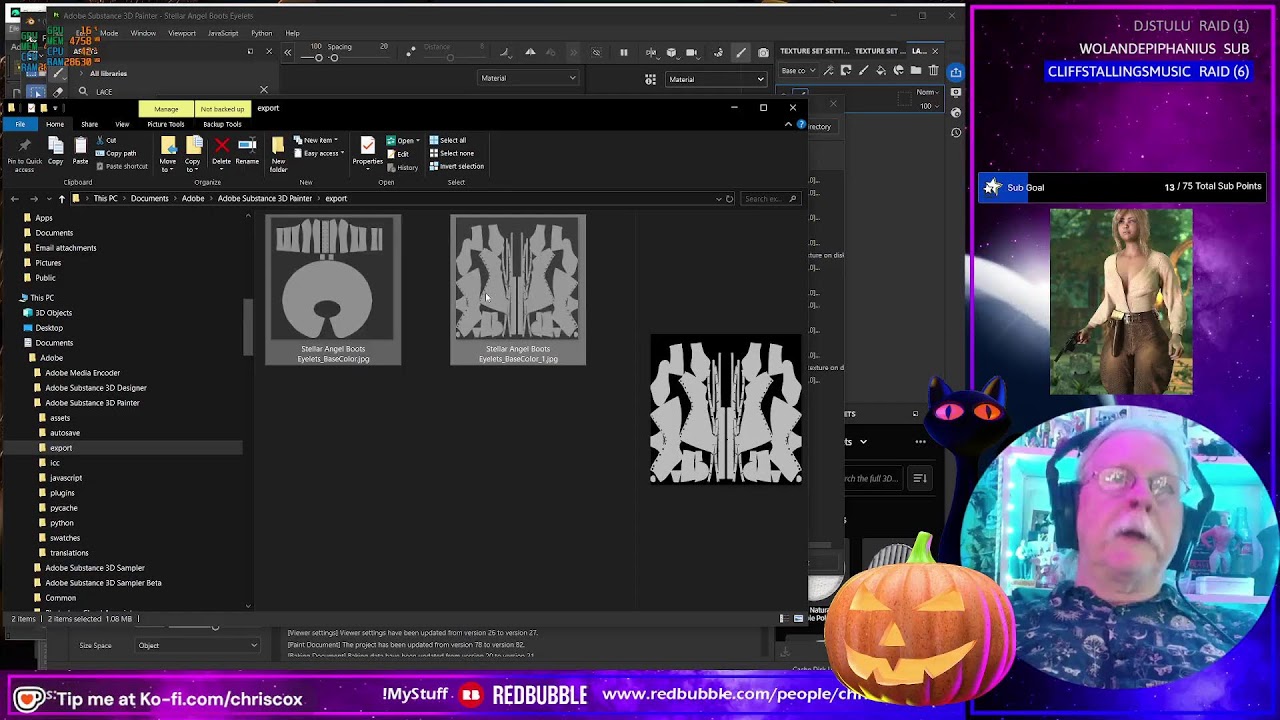The image size is (1280, 720).
Task: Click the Rename icon in Organize group
Action: pyautogui.click(x=247, y=146)
